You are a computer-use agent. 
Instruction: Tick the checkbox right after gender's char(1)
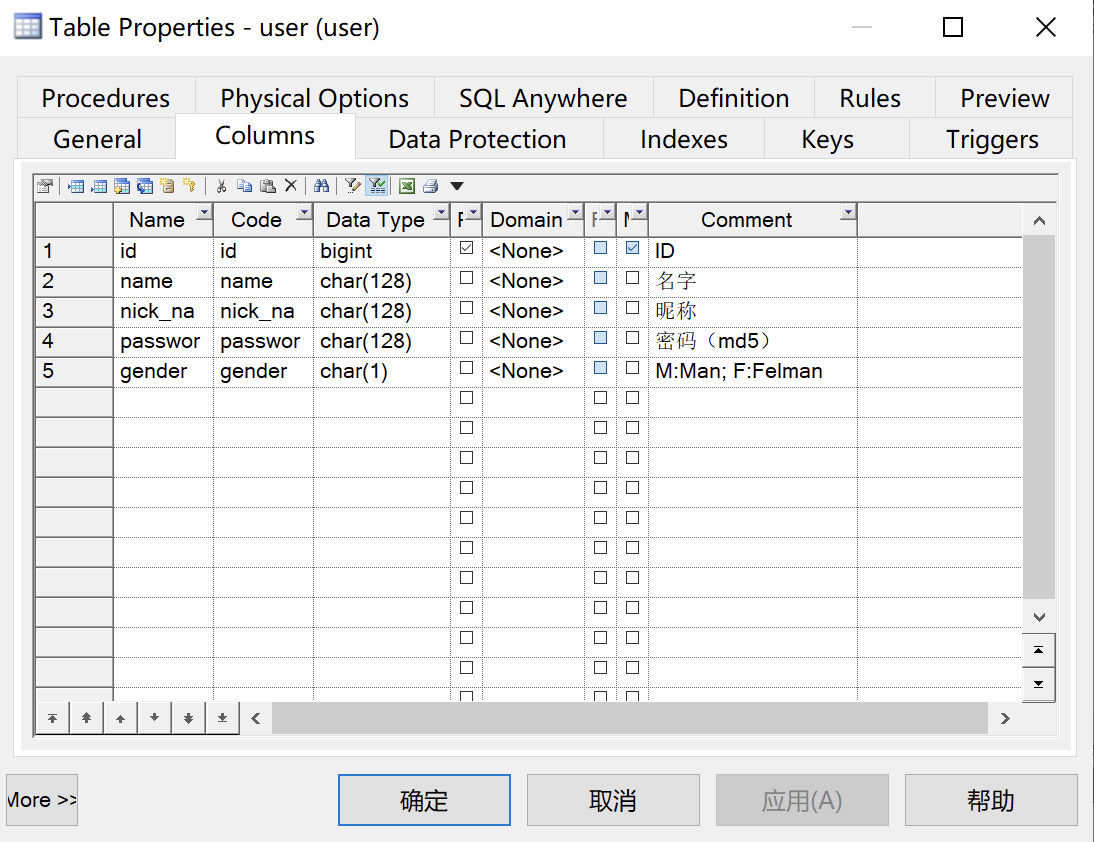(466, 369)
